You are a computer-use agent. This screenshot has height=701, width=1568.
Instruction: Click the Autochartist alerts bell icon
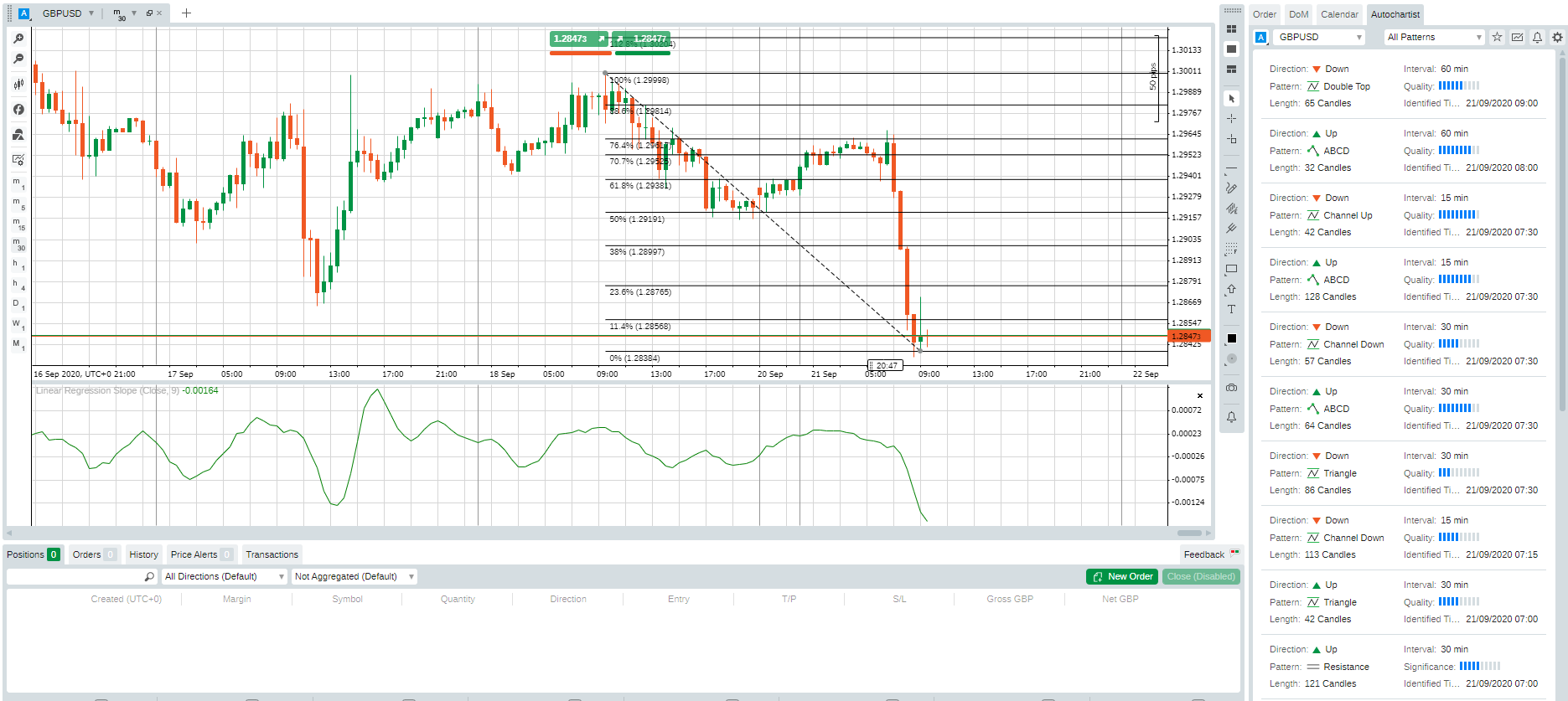click(x=1537, y=37)
